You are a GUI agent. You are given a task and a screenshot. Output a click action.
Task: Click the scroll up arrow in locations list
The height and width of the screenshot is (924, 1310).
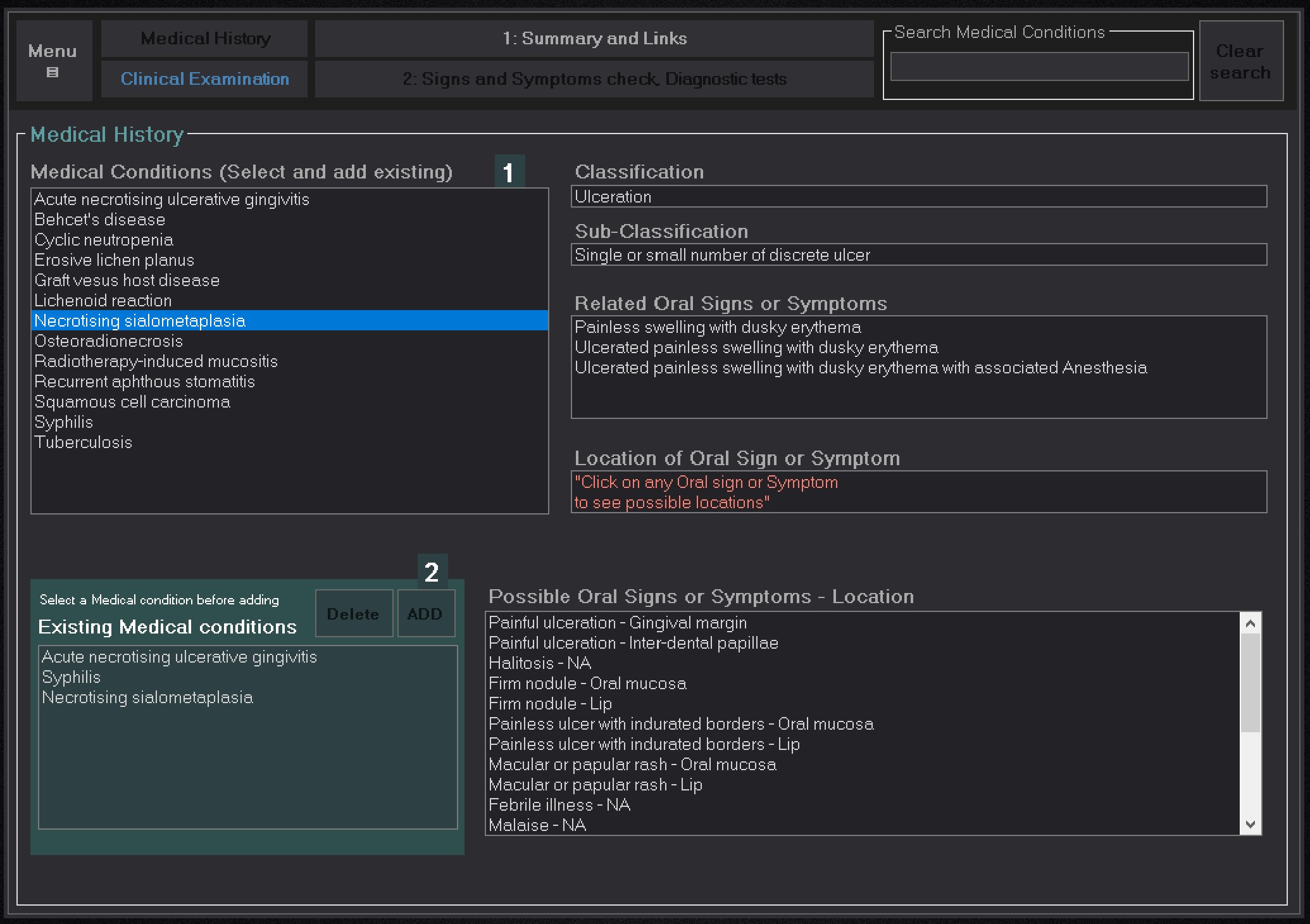[x=1250, y=623]
